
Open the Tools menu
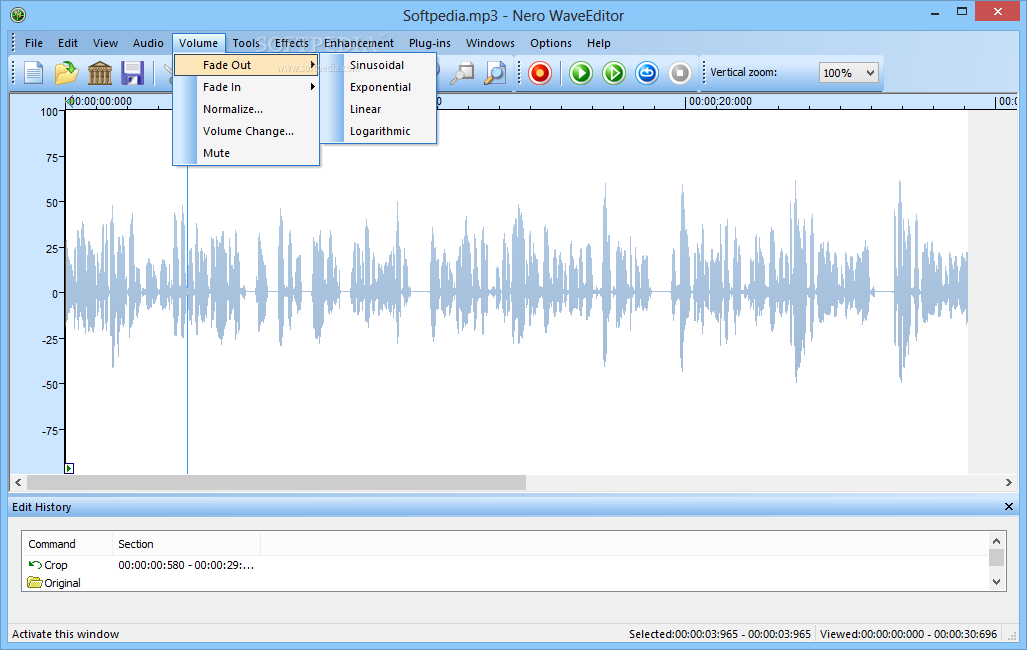246,43
